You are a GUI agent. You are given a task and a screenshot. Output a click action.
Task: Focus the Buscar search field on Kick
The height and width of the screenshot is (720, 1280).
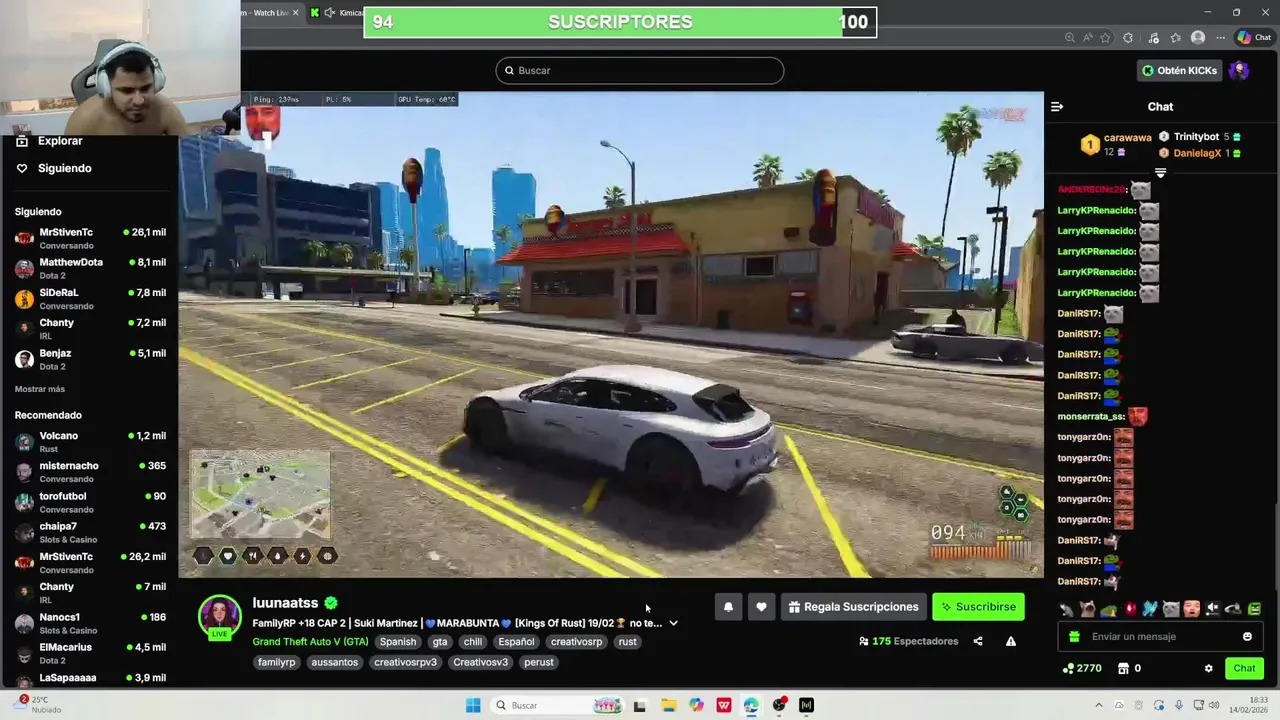(x=640, y=70)
